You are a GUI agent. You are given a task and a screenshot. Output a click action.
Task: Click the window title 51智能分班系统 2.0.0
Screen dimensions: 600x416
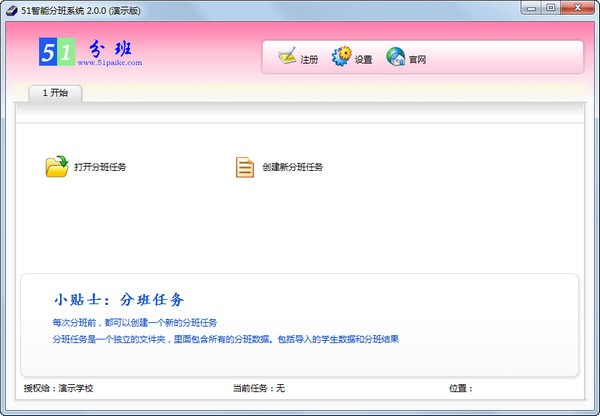[x=81, y=10]
